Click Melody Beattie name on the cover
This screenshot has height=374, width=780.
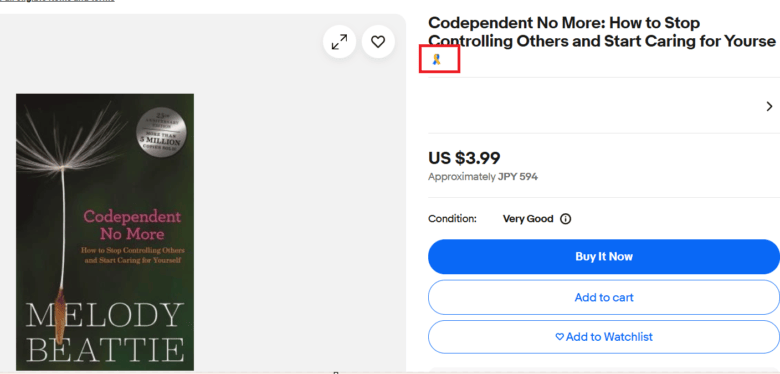point(104,332)
